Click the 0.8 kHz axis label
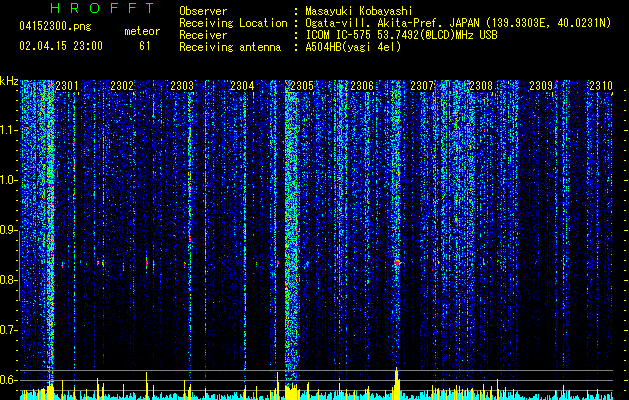Image resolution: width=629 pixels, height=400 pixels. point(9,280)
